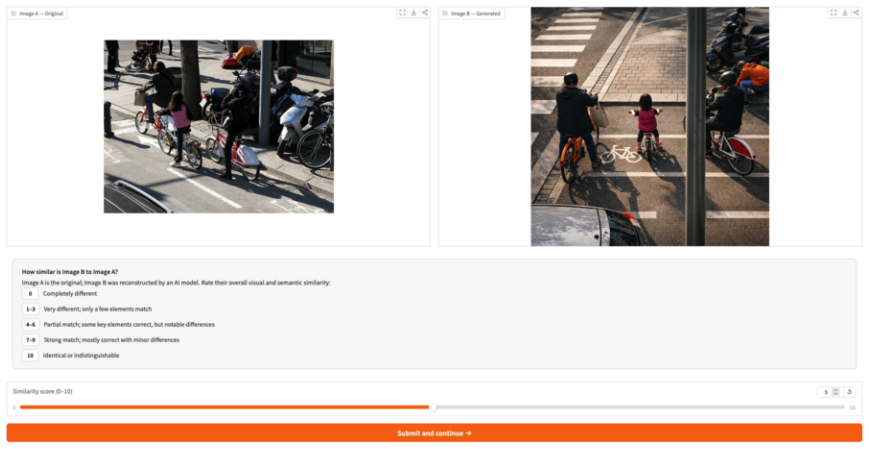Viewport: 869px width, 449px height.
Task: Click the Image A original photo
Action: tap(218, 126)
